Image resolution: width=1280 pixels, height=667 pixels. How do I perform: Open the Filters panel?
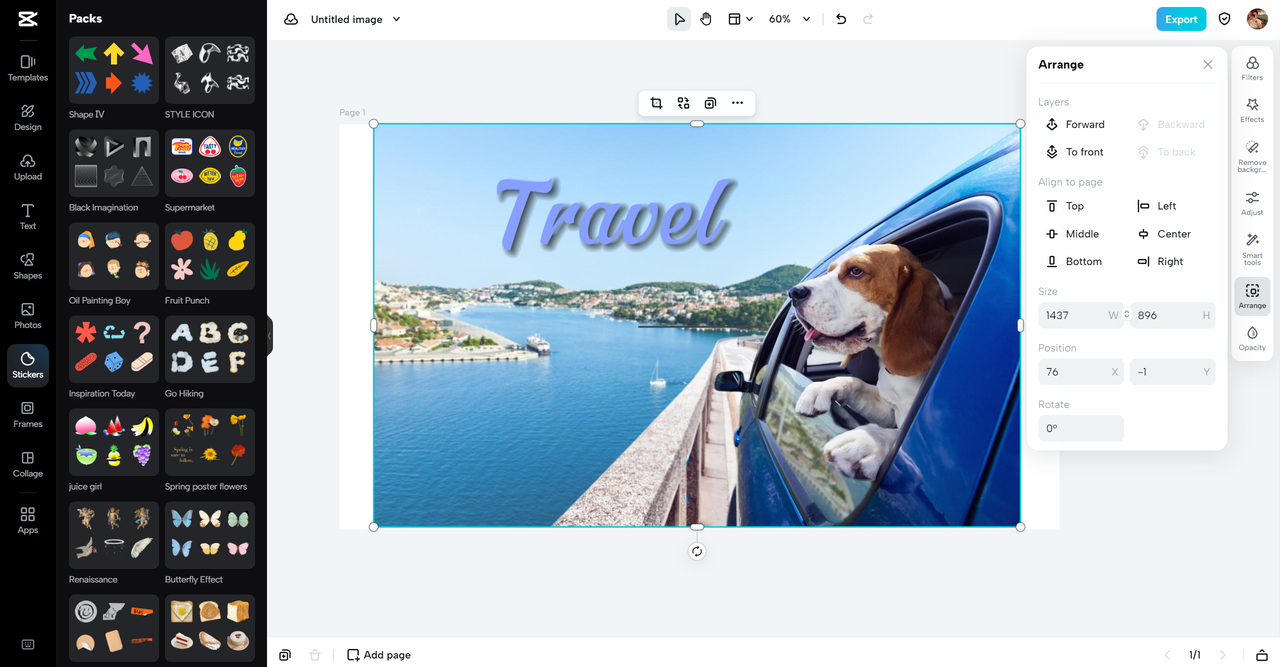[1251, 67]
